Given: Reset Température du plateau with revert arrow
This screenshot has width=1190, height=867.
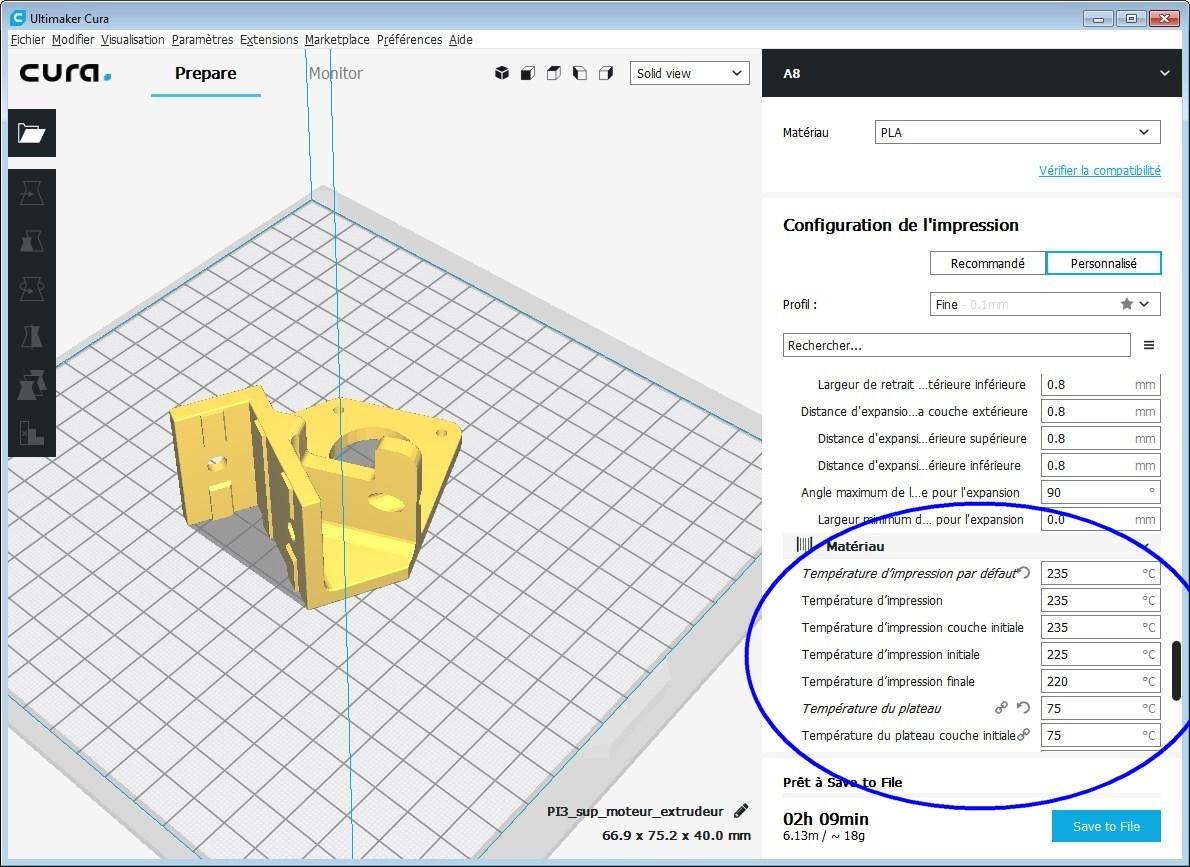Looking at the screenshot, I should (x=1023, y=708).
